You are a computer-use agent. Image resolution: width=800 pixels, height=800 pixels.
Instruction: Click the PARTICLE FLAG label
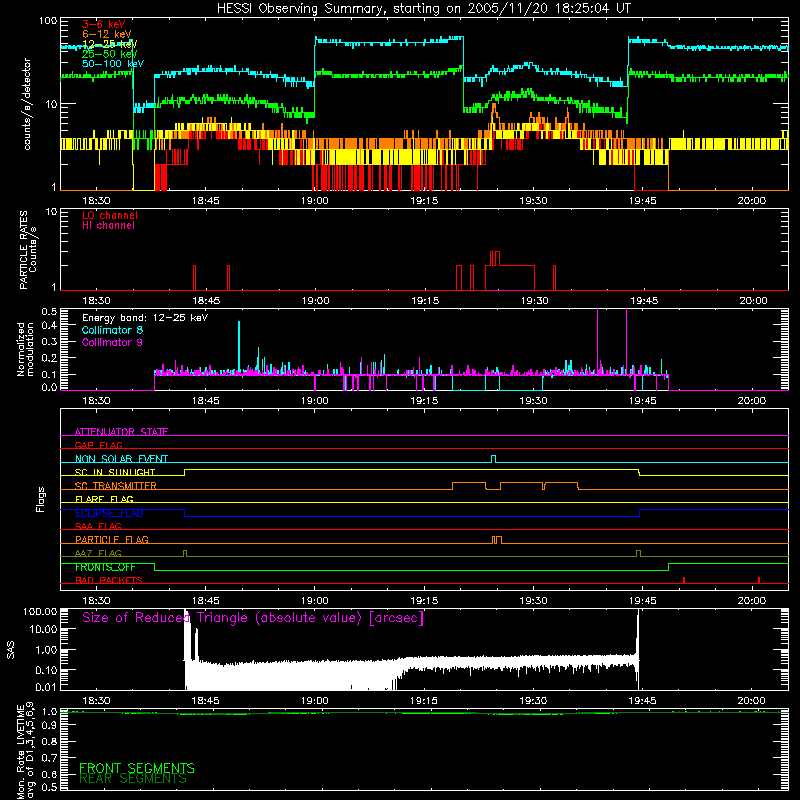click(x=112, y=539)
